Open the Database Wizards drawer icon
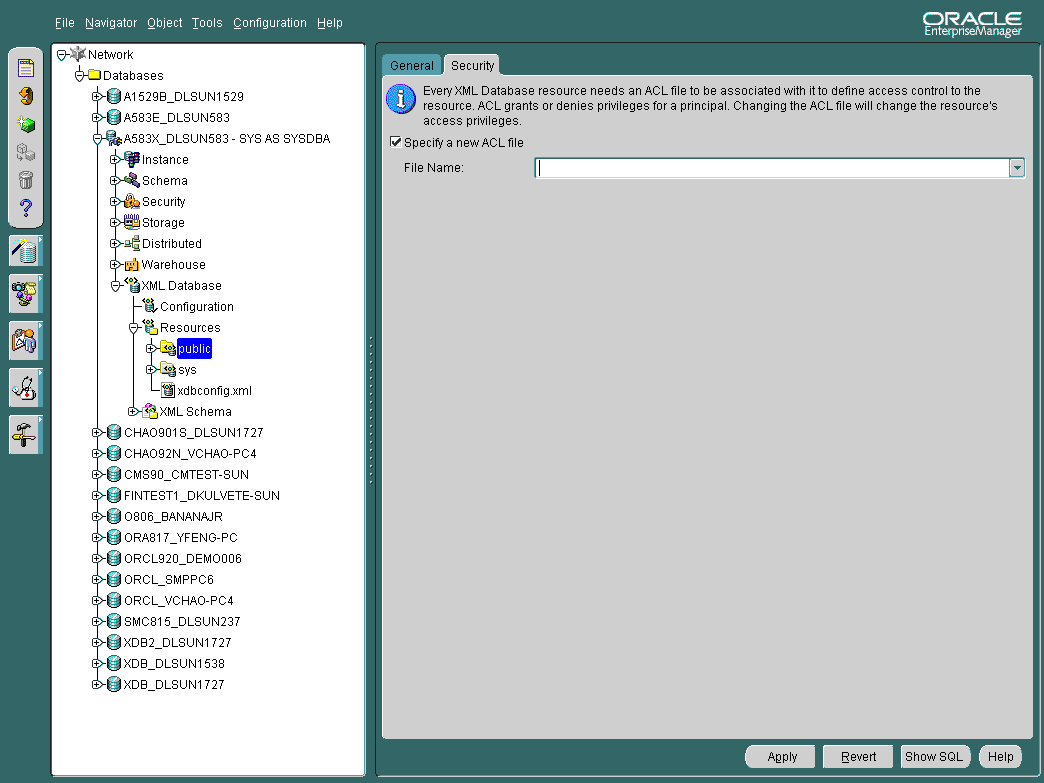1044x783 pixels. pyautogui.click(x=25, y=252)
